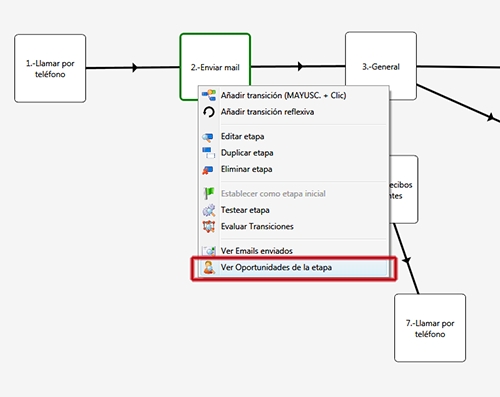Viewport: 500px width, 397px height.
Task: Select stage box 7.-Llamar por teléfono
Action: 430,328
